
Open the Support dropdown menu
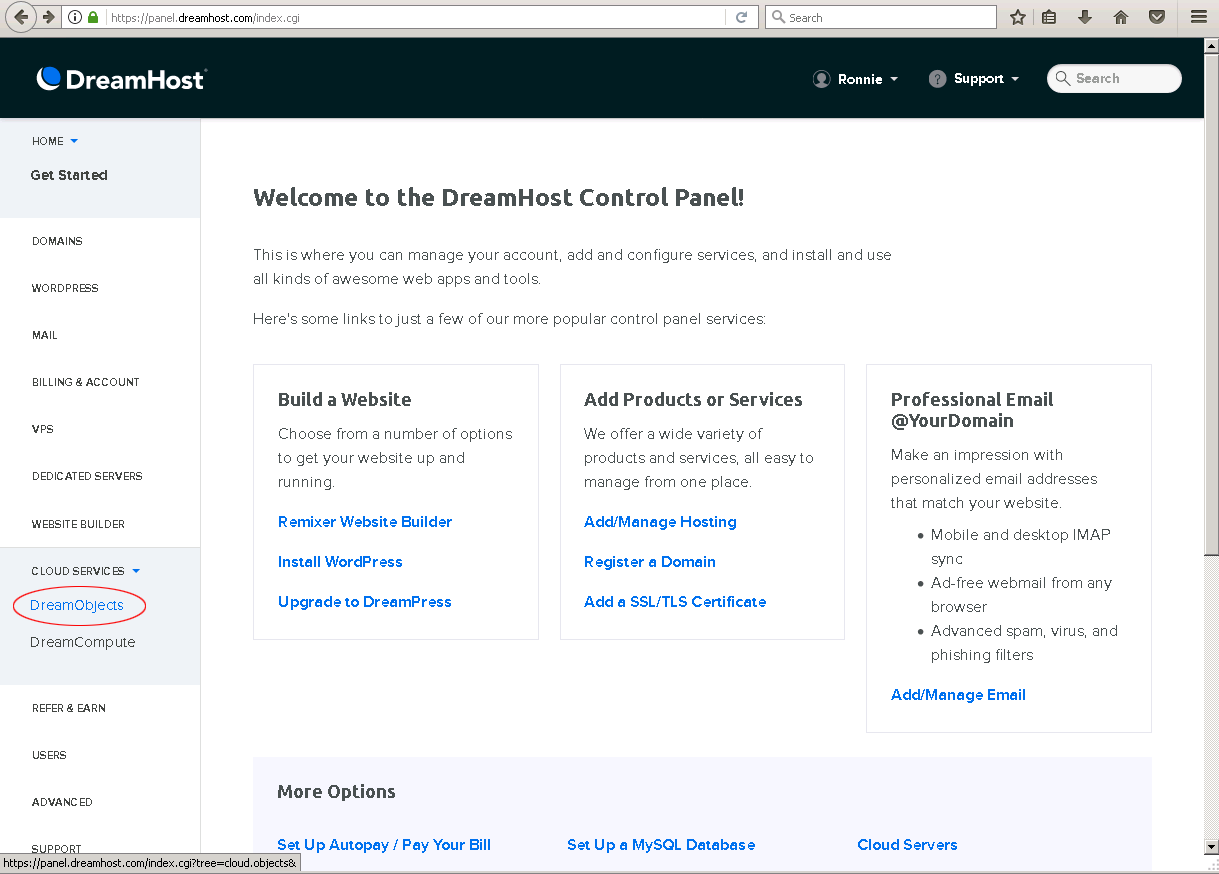[986, 79]
